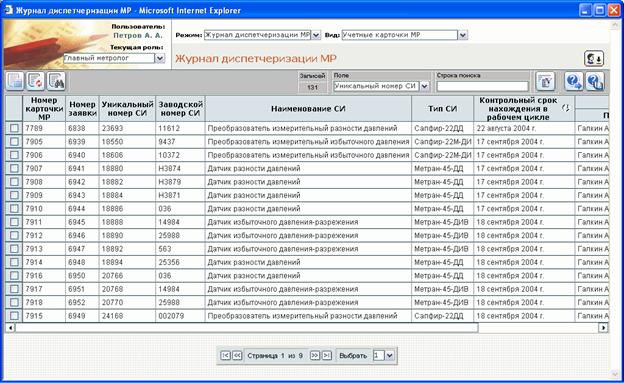Screen dimensions: 624x383
Task: Click the first toolbar icon with document page
Action: coord(15,81)
